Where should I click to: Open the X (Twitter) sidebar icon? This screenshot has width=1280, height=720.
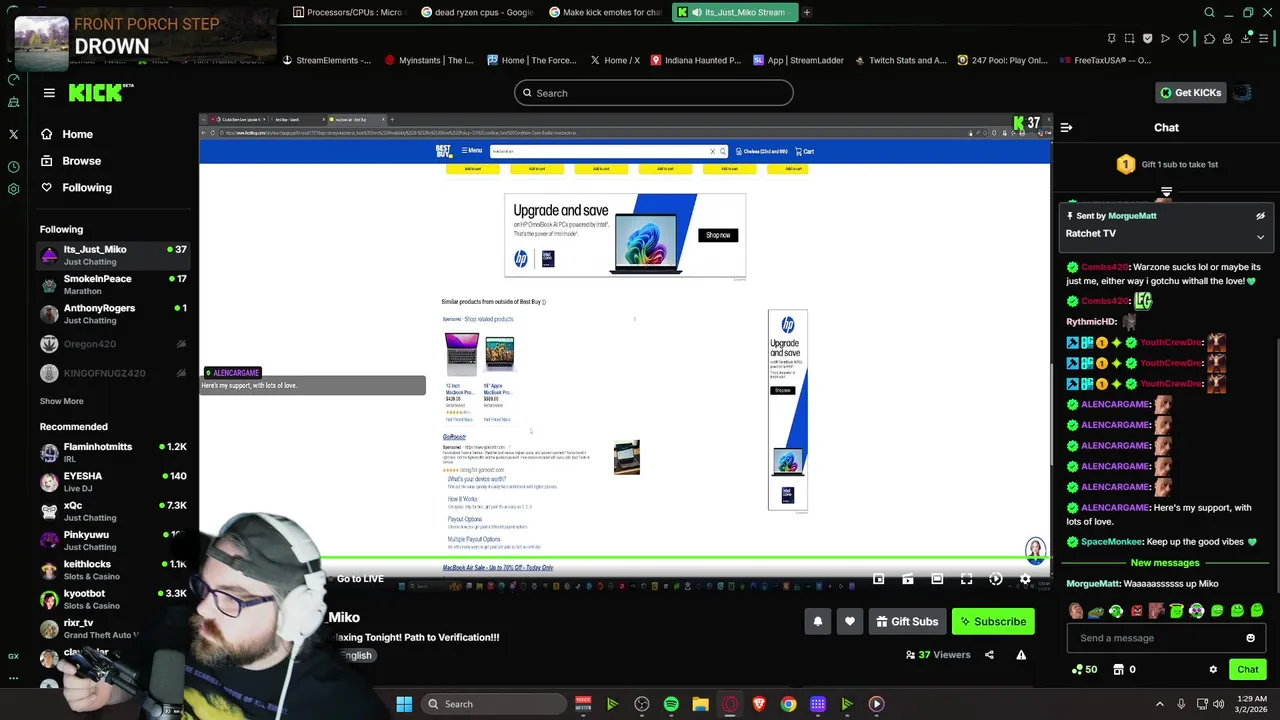[x=13, y=133]
